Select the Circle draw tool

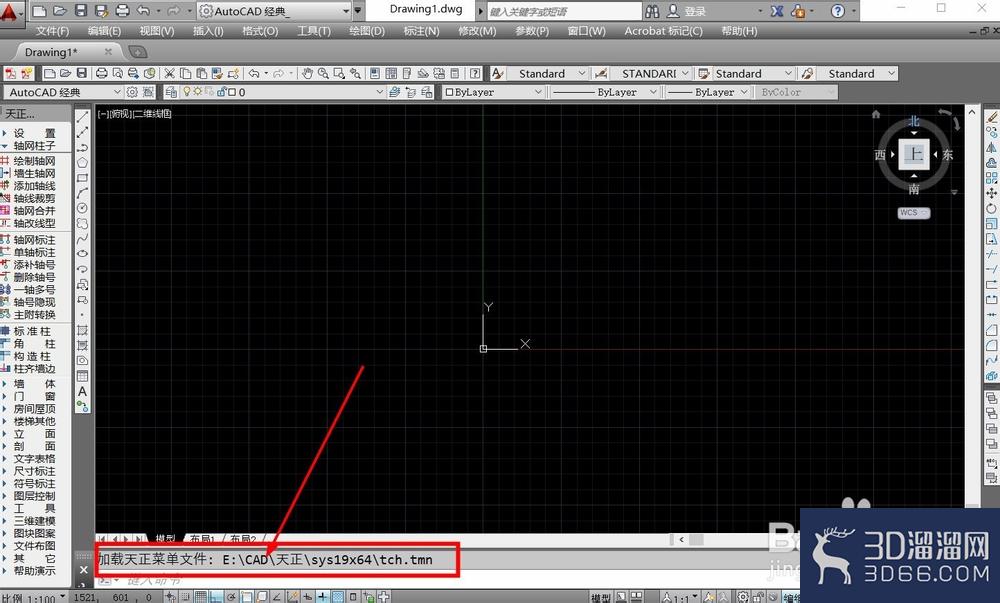coord(82,208)
